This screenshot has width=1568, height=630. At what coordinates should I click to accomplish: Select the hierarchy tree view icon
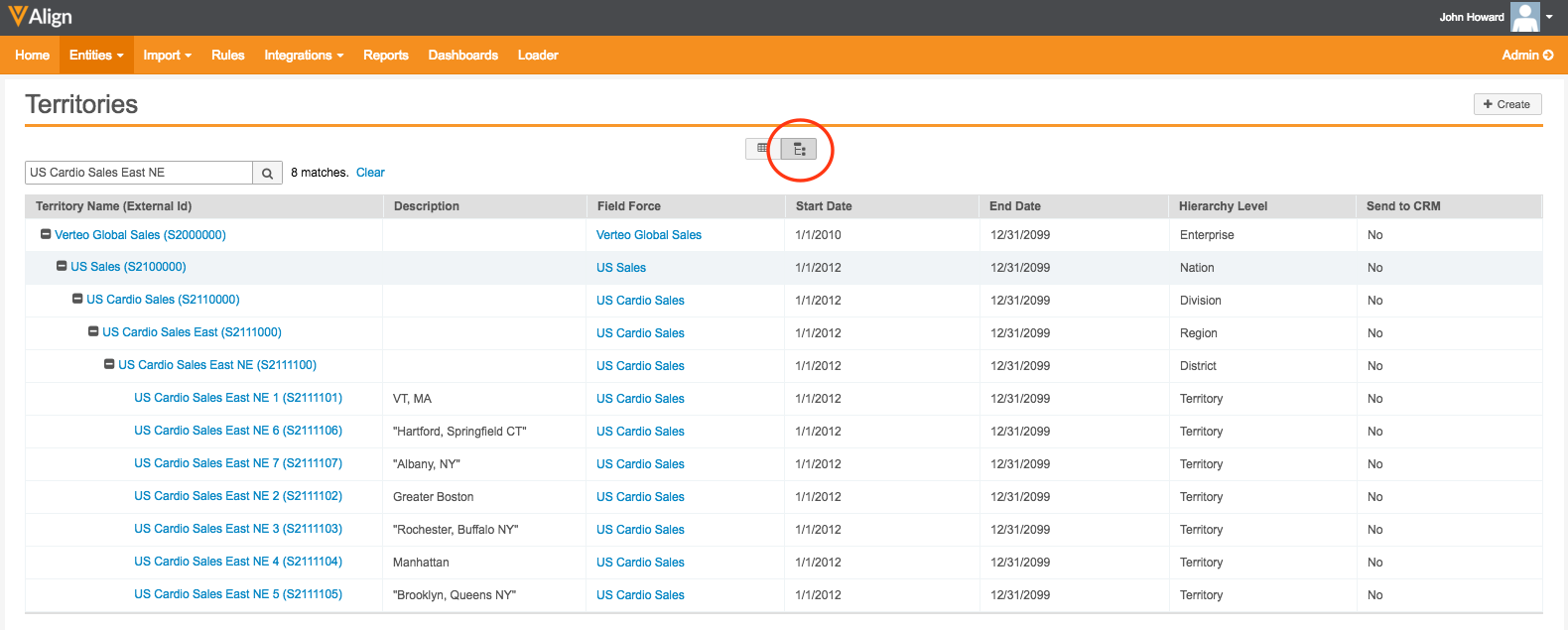(799, 150)
